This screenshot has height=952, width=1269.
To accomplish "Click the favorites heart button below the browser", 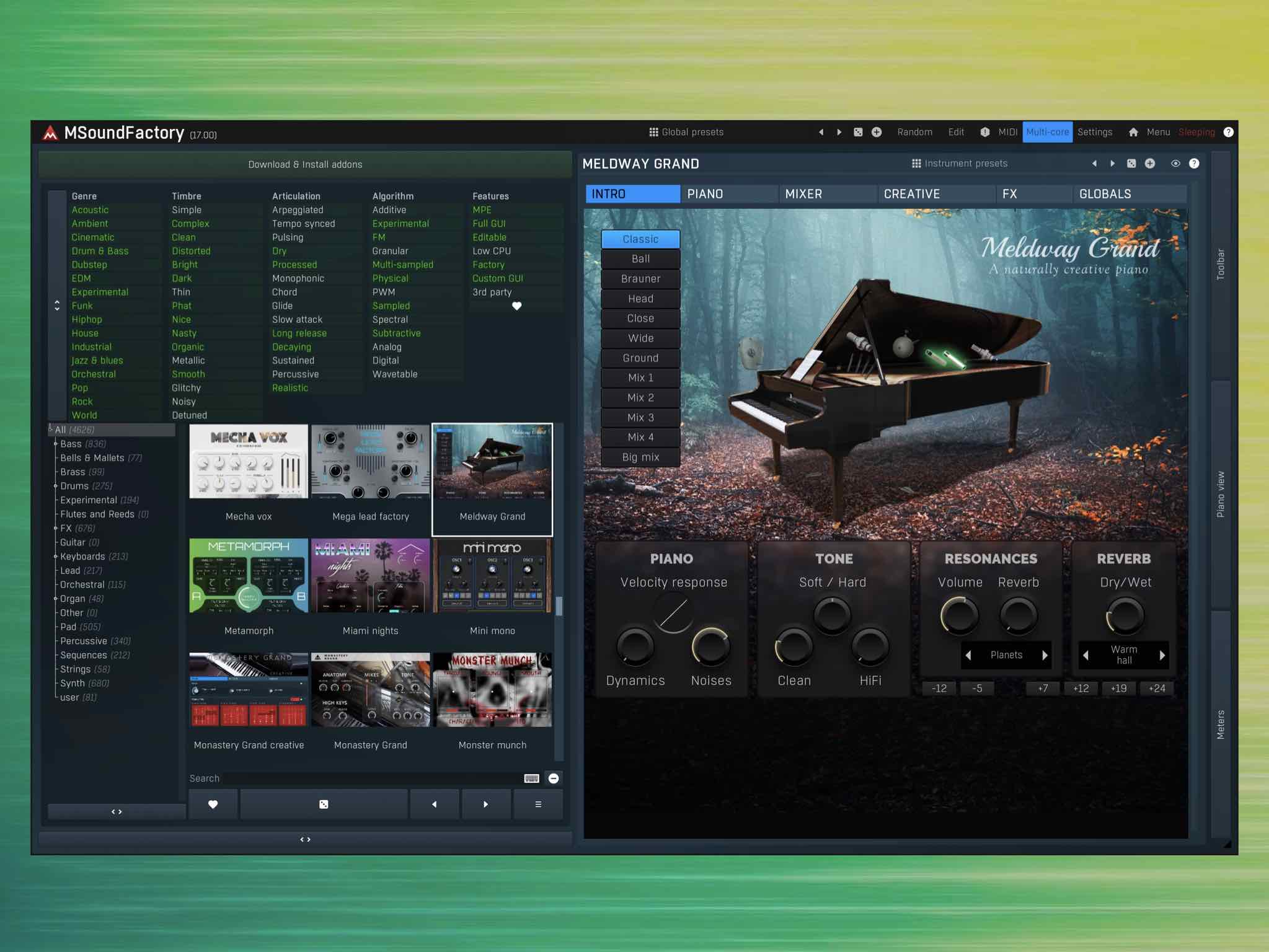I will [213, 804].
